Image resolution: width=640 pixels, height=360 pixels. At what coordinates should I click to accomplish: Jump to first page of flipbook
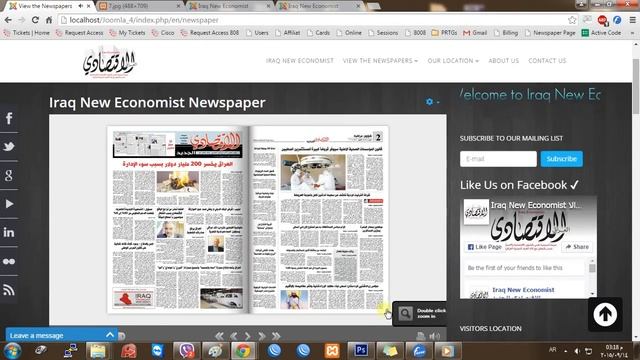point(220,336)
